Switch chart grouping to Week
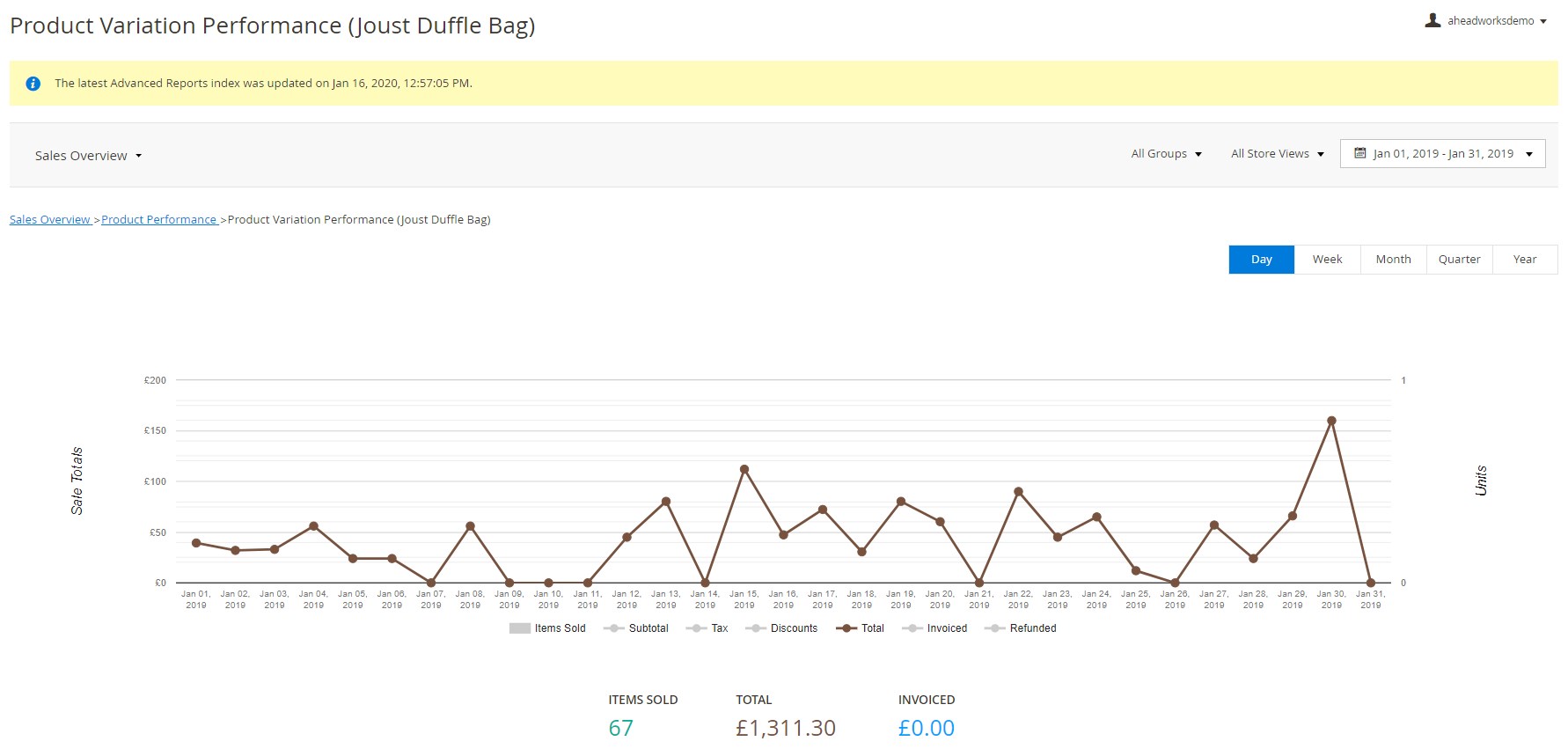 click(x=1327, y=260)
